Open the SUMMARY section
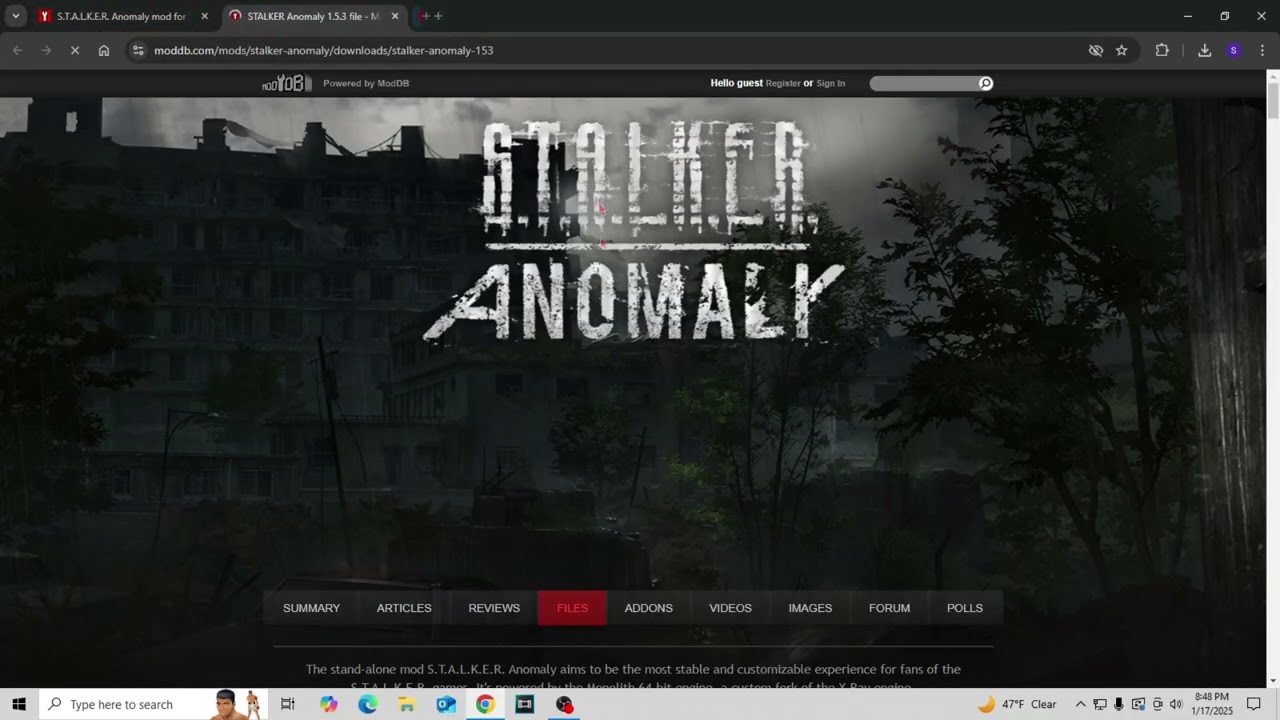 (311, 608)
